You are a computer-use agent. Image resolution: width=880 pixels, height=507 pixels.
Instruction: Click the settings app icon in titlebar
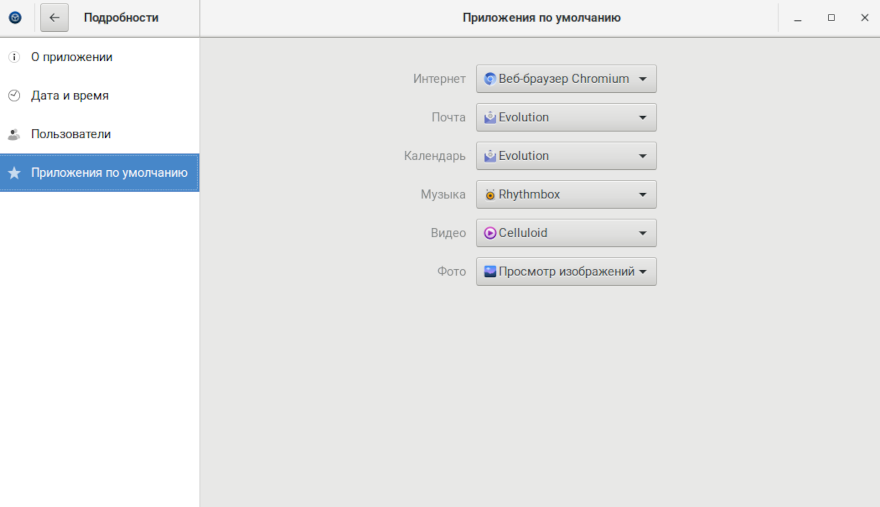15,17
